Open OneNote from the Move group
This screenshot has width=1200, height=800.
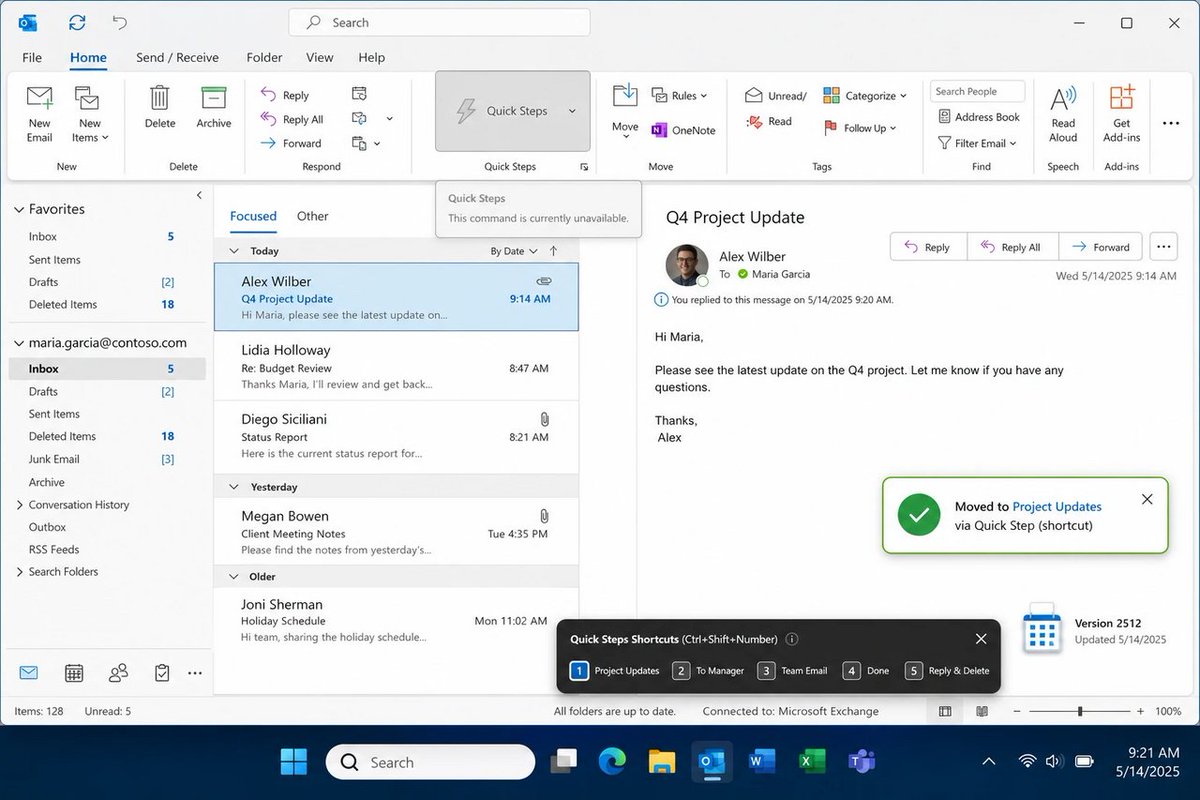683,130
